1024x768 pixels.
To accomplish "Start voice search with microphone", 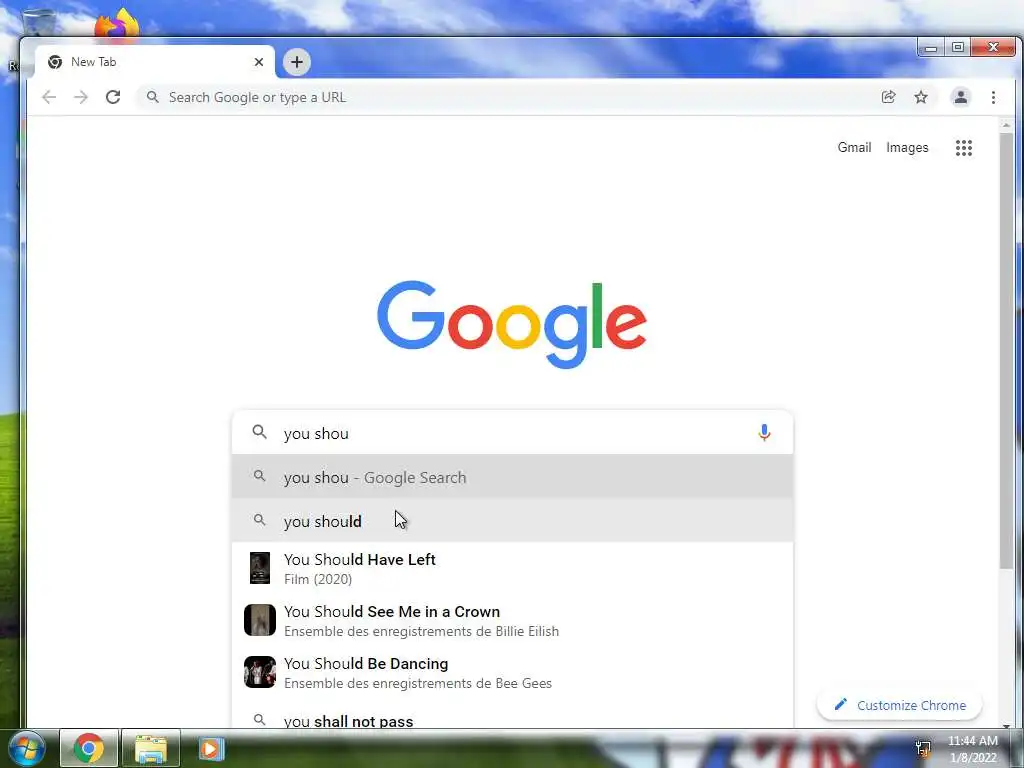I will (764, 432).
